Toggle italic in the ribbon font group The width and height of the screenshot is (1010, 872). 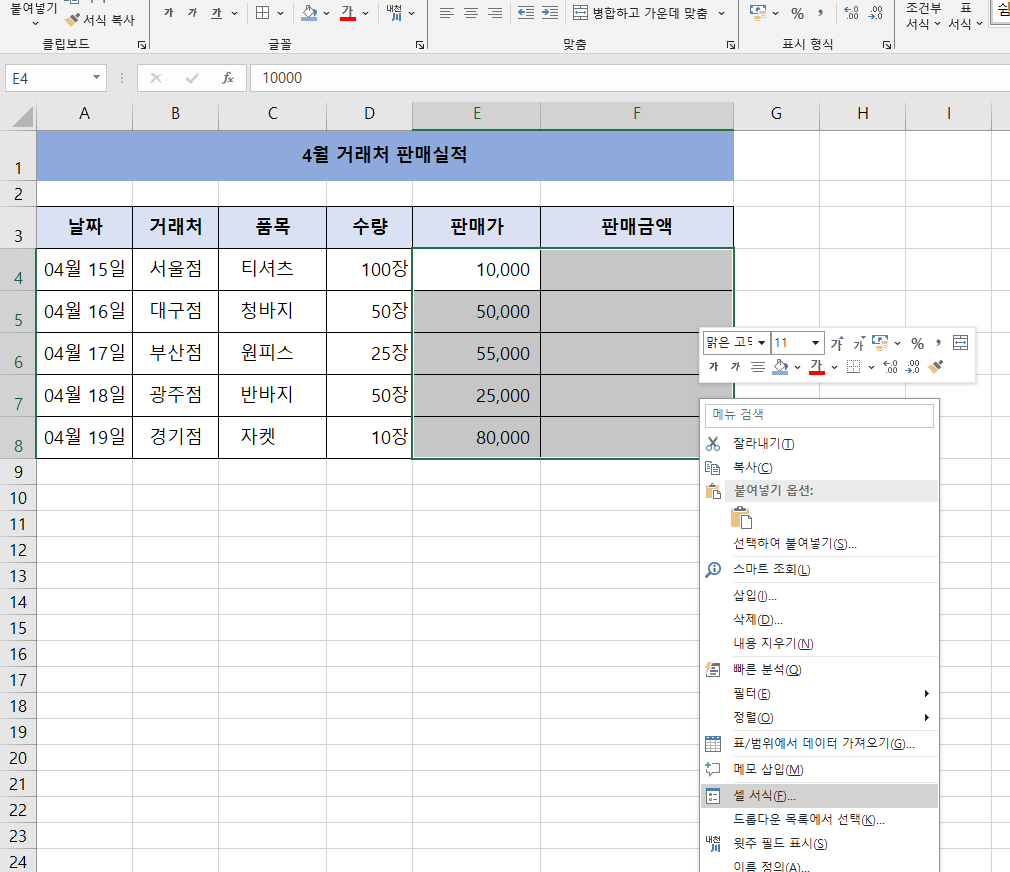pos(192,13)
